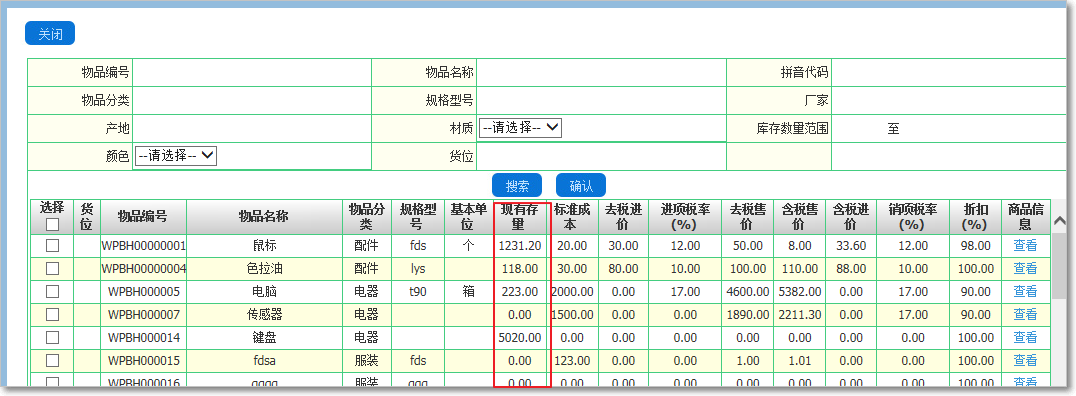Open the 材质 dropdown
This screenshot has width=1076, height=396.
tap(520, 128)
